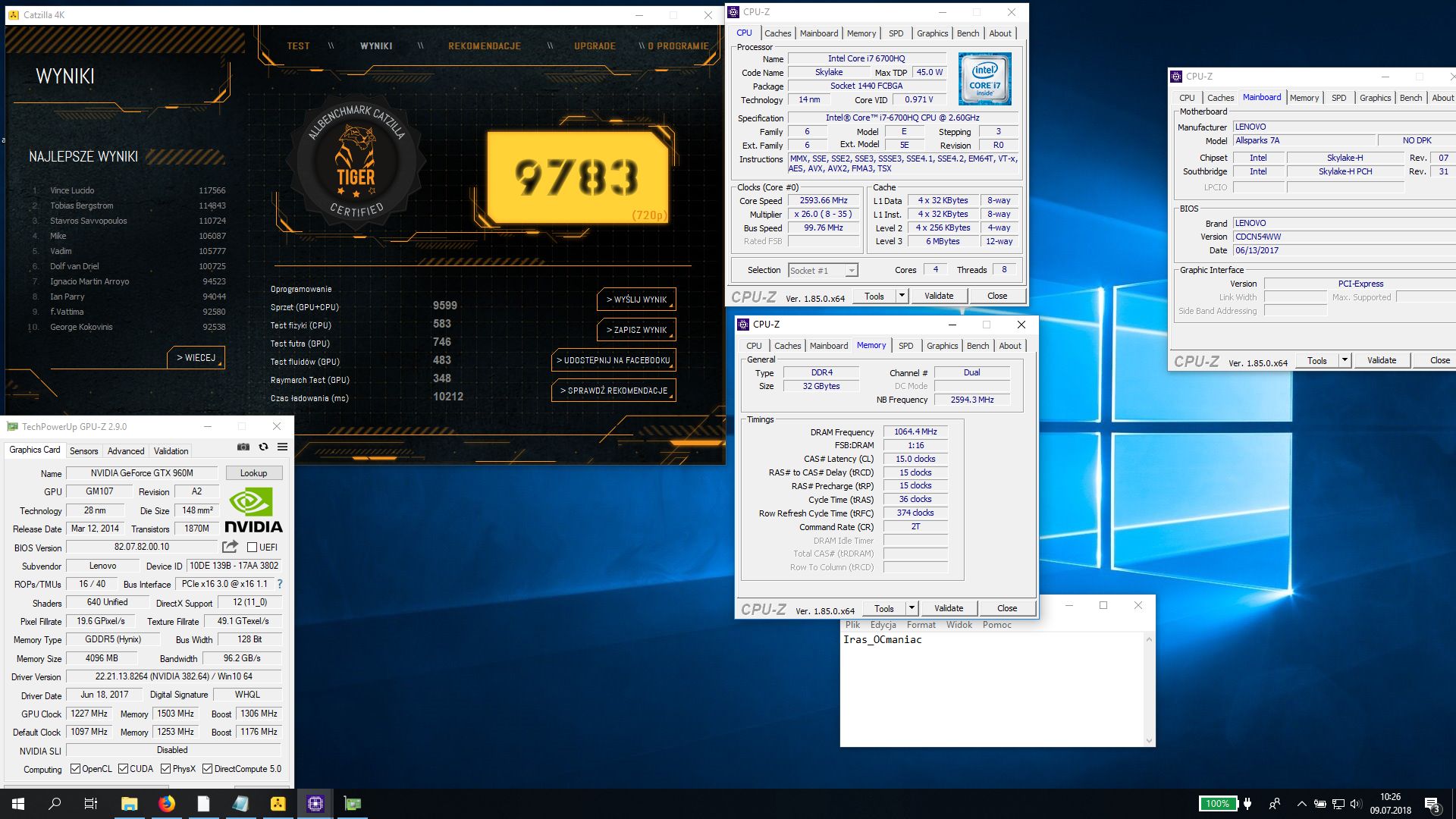
Task: Click the Bus Interface question mark
Action: pos(280,584)
